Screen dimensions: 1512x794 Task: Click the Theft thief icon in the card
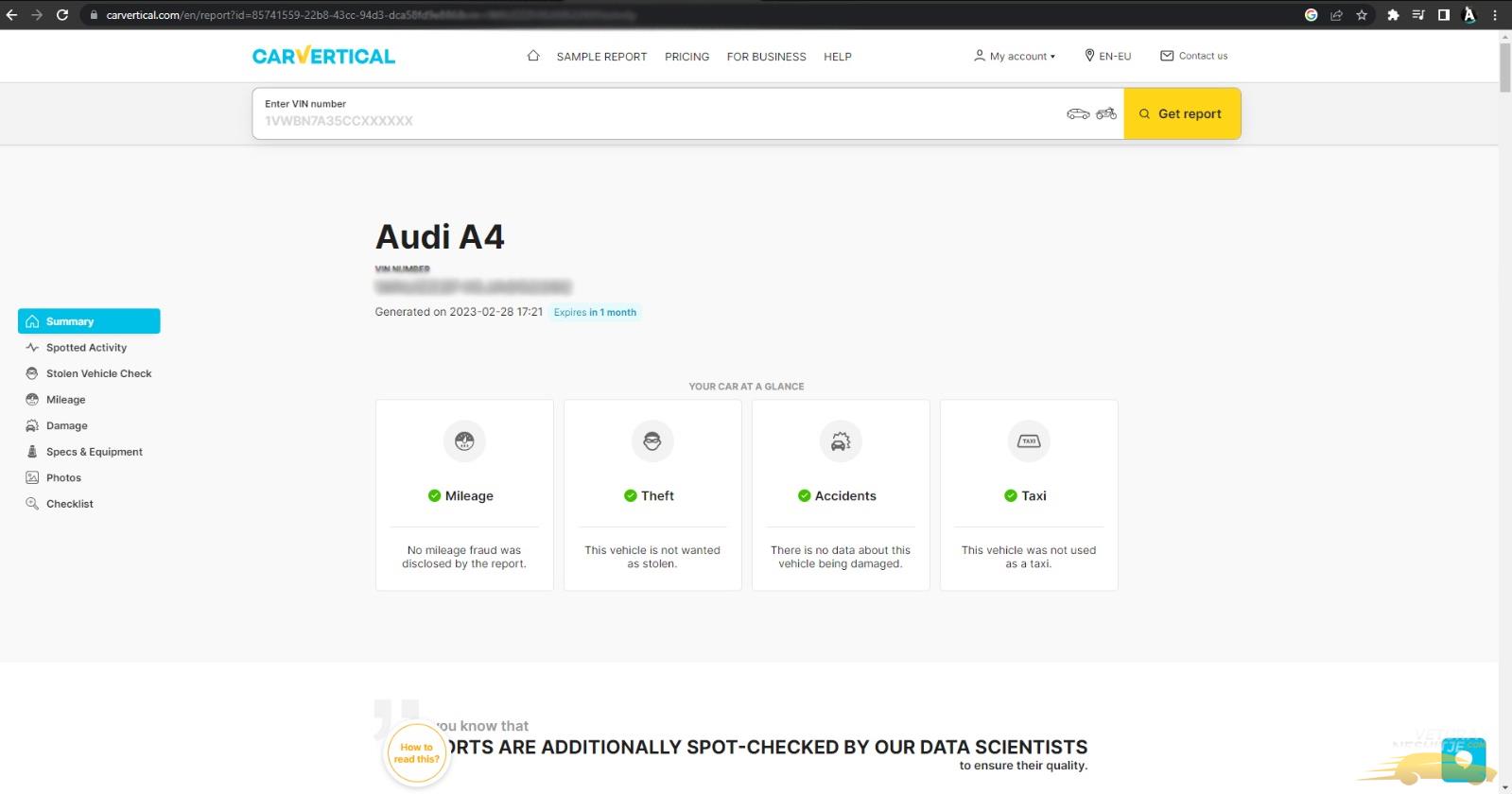652,440
